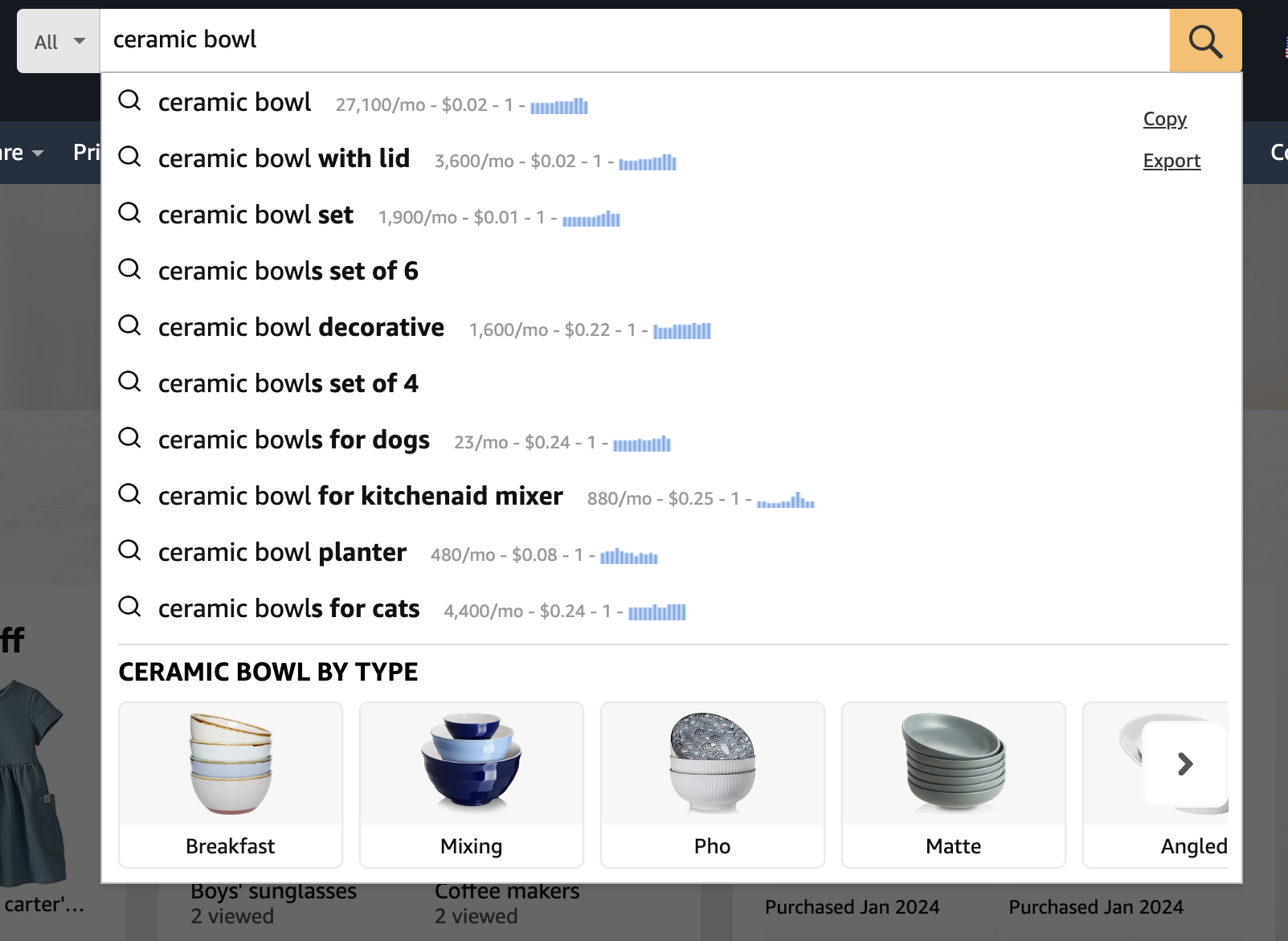The image size is (1288, 941).
Task: Select 'ceramic bowls set of 6' suggestion
Action: coord(288,272)
